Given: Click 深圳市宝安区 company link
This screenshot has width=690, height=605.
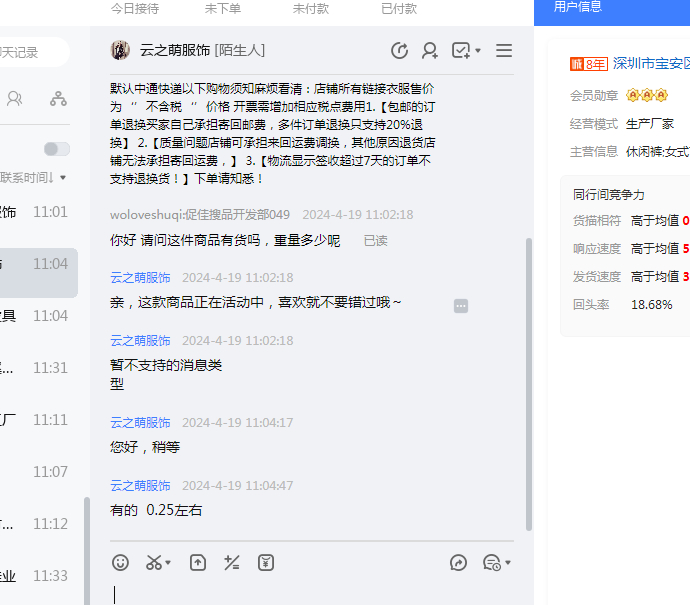Looking at the screenshot, I should (x=651, y=64).
